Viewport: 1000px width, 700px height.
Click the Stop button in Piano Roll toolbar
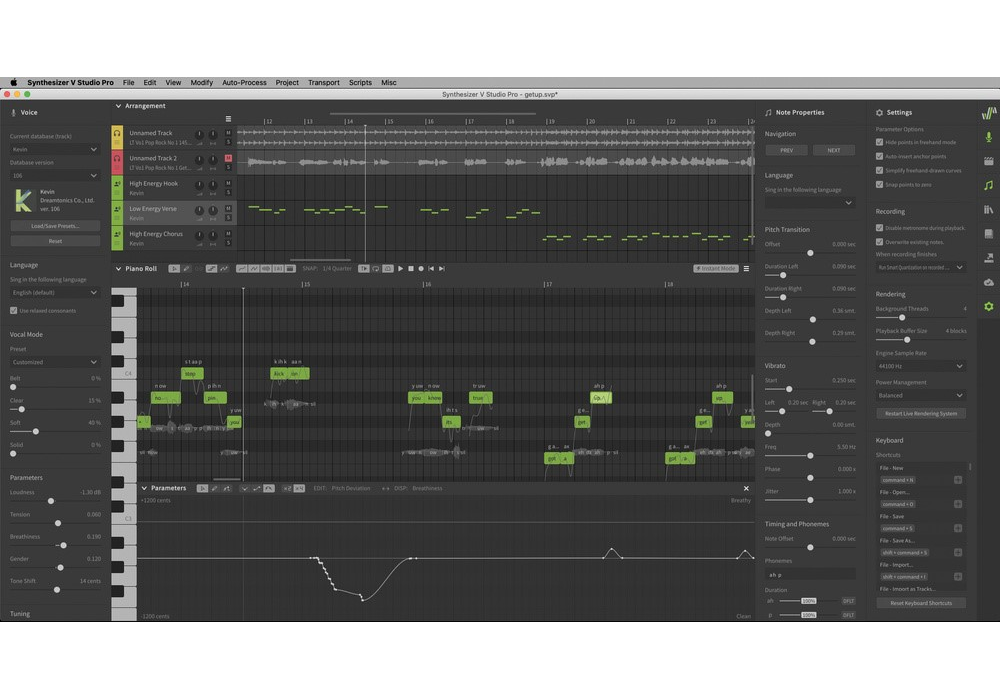411,268
